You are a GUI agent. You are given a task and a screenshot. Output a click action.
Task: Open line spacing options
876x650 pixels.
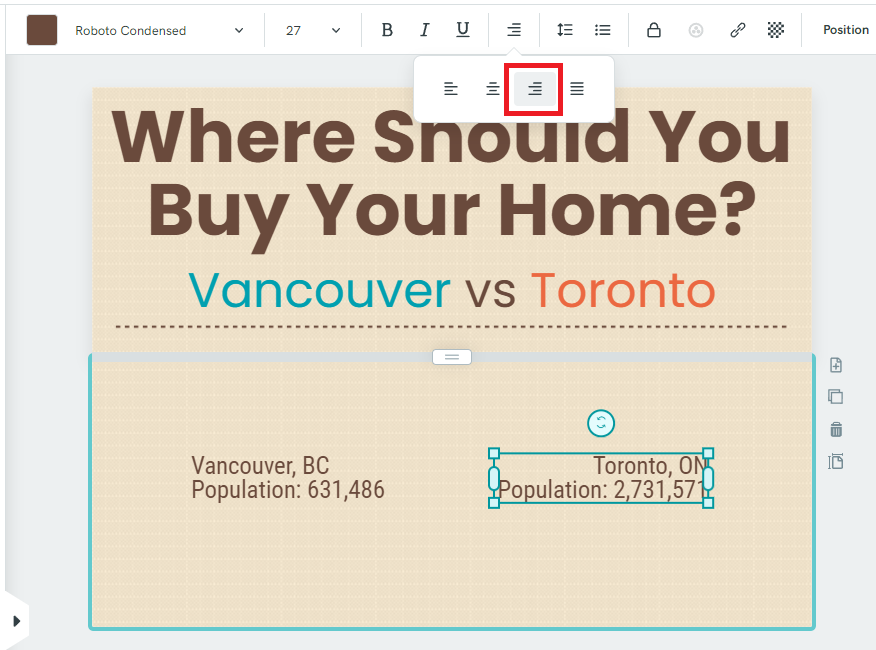point(565,29)
